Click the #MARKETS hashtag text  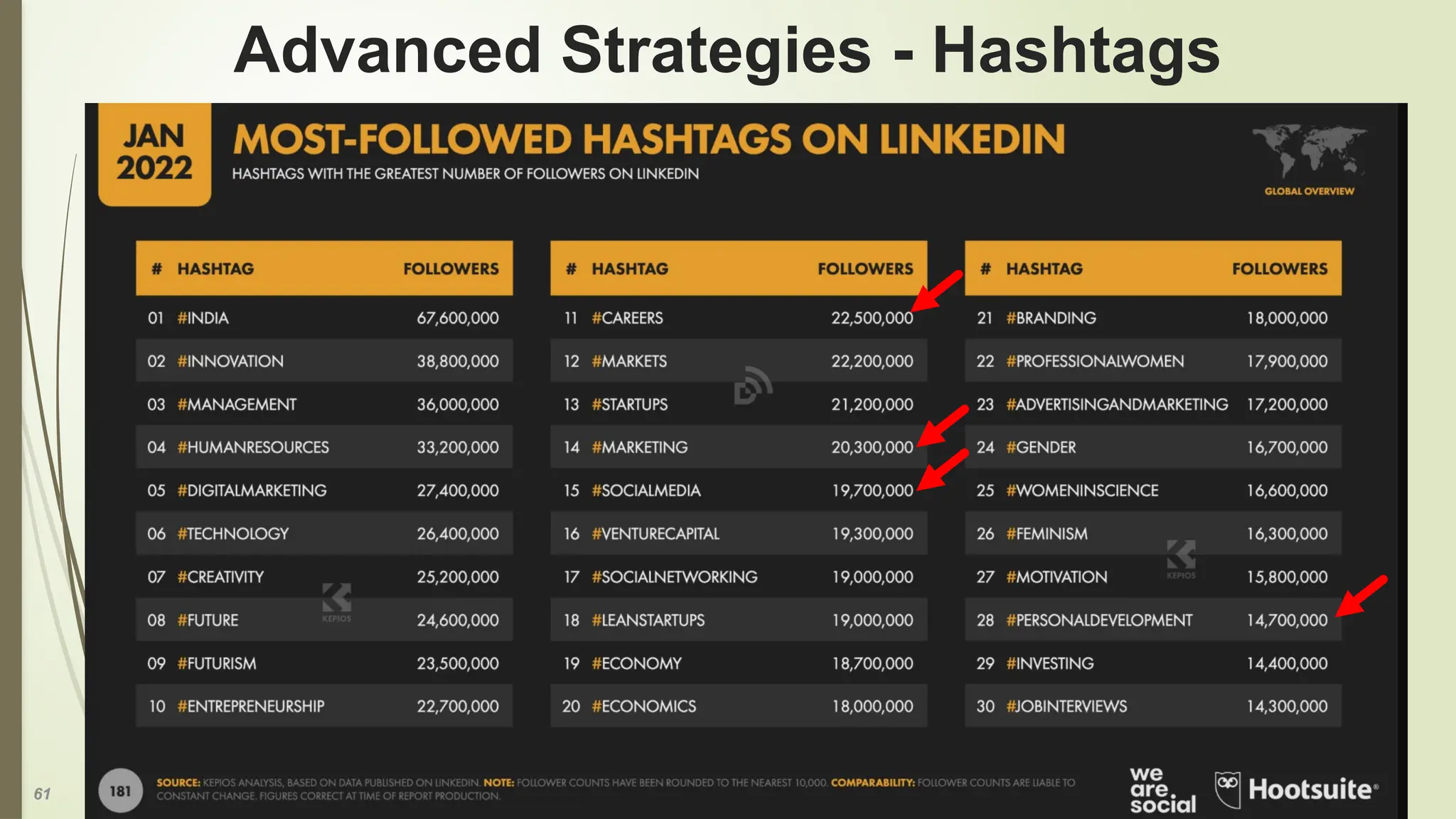click(629, 361)
